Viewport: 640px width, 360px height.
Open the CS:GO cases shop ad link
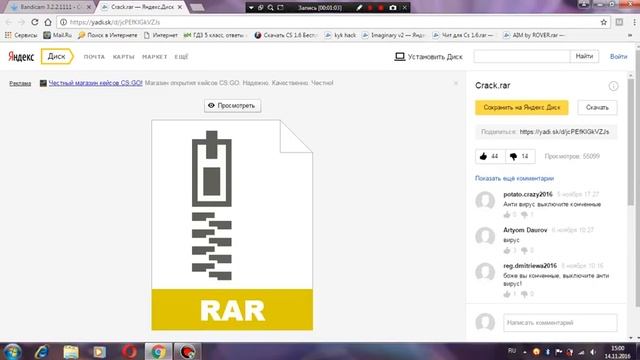(x=96, y=83)
